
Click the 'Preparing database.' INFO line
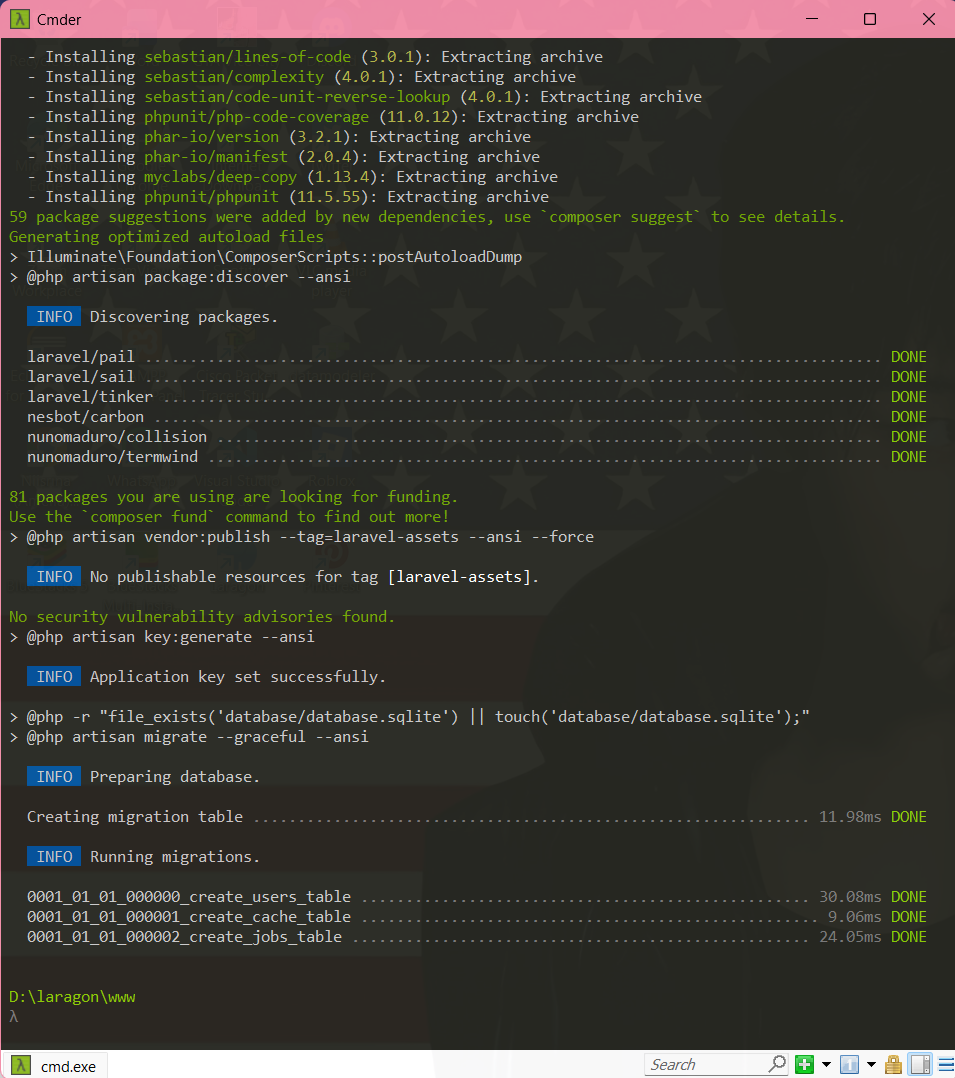(x=143, y=776)
